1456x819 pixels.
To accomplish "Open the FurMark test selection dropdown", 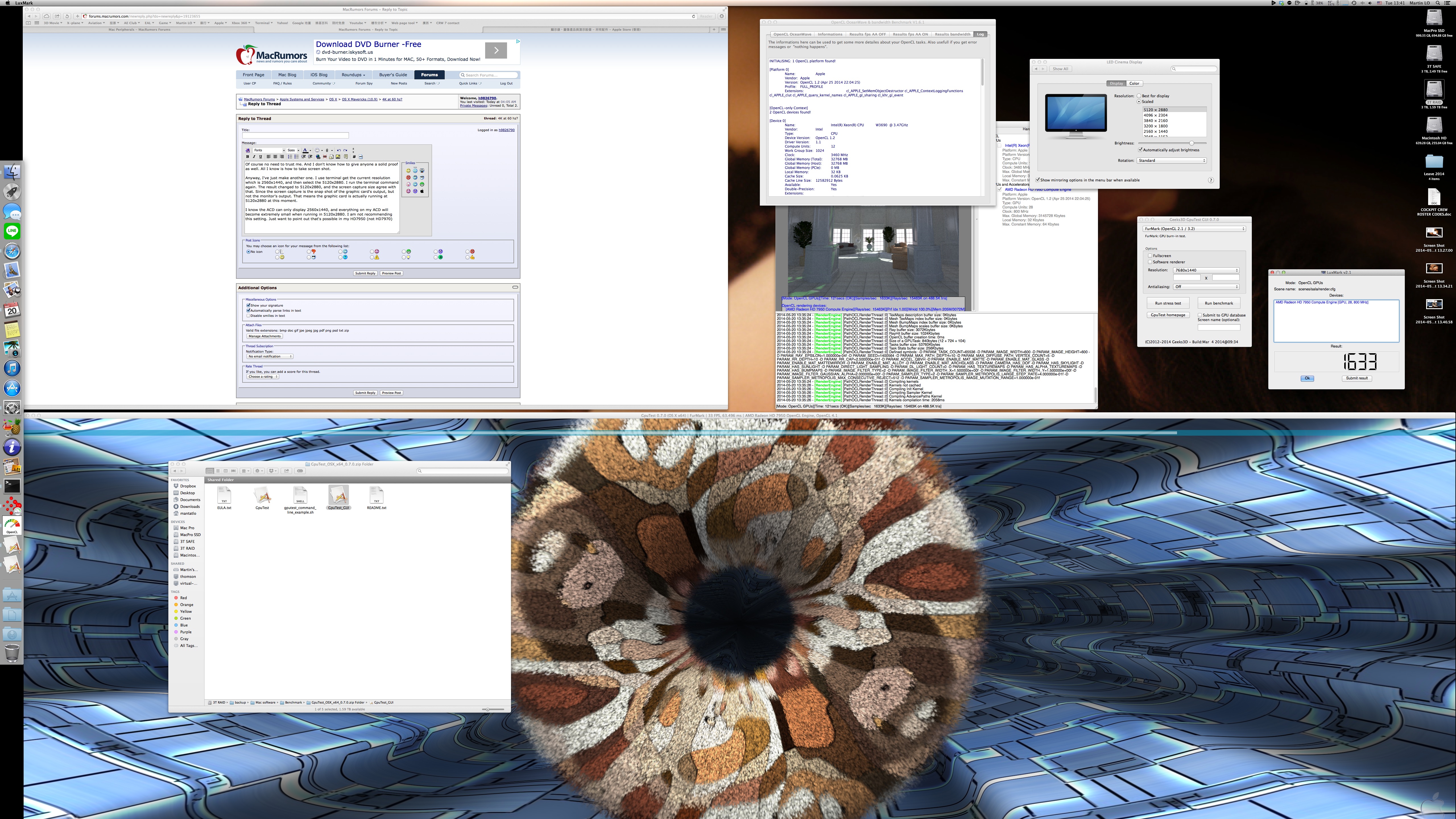I will click(1194, 228).
